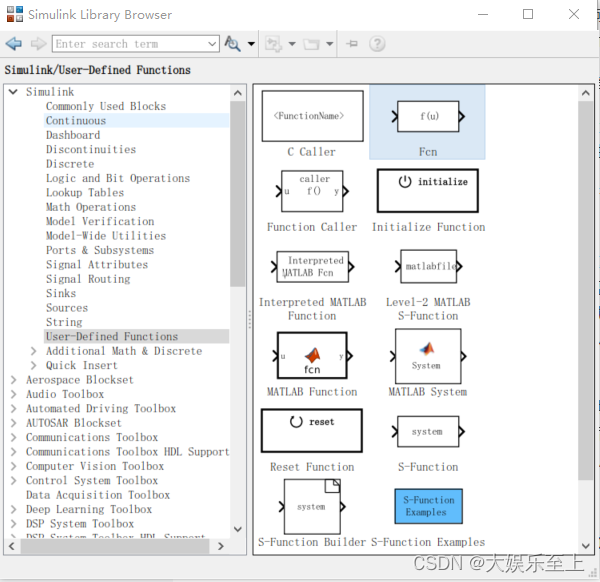Click the grayed forward arrow button
Screen dimensions: 600x582
(38, 44)
